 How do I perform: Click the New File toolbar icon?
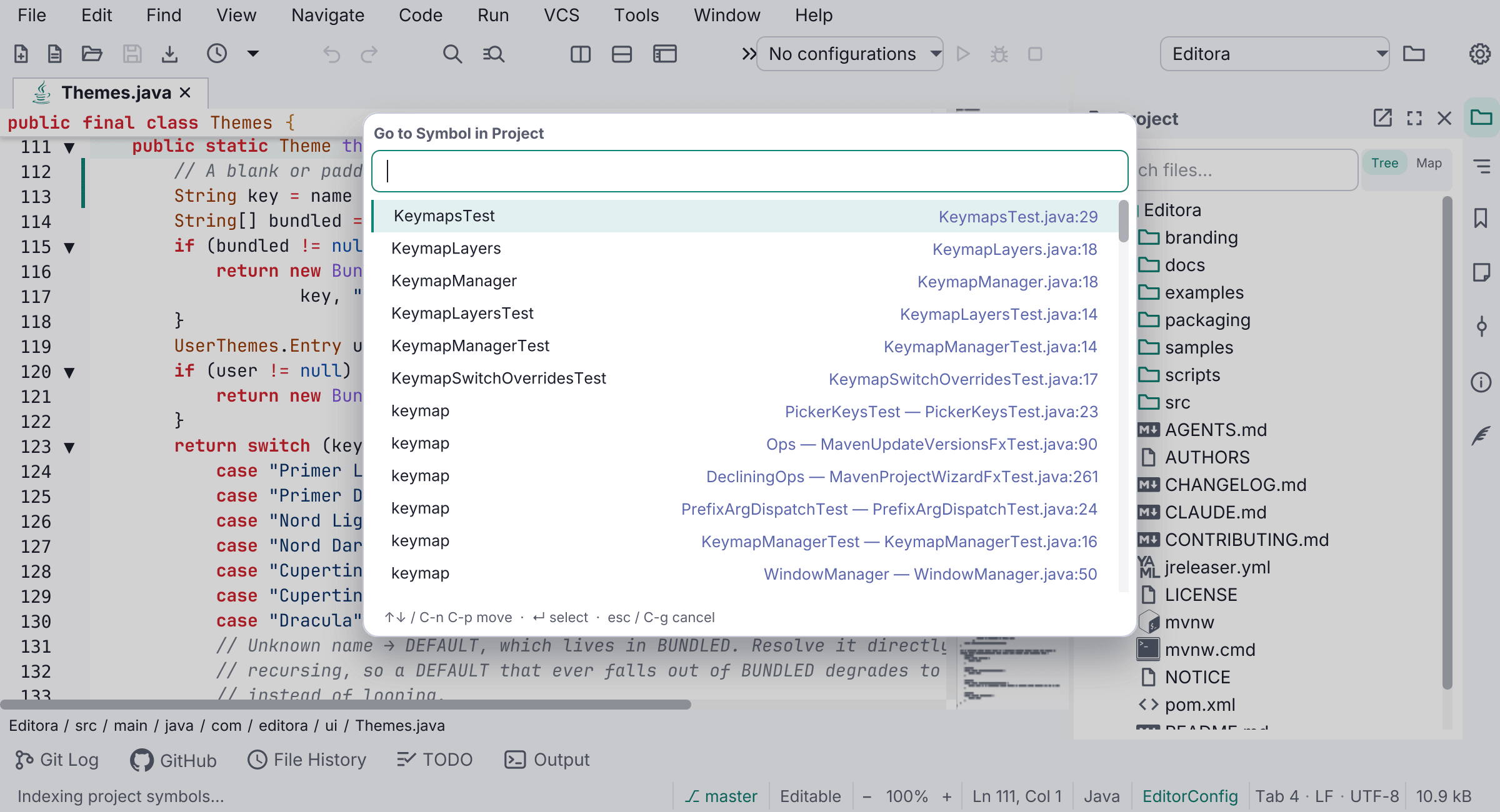point(21,54)
